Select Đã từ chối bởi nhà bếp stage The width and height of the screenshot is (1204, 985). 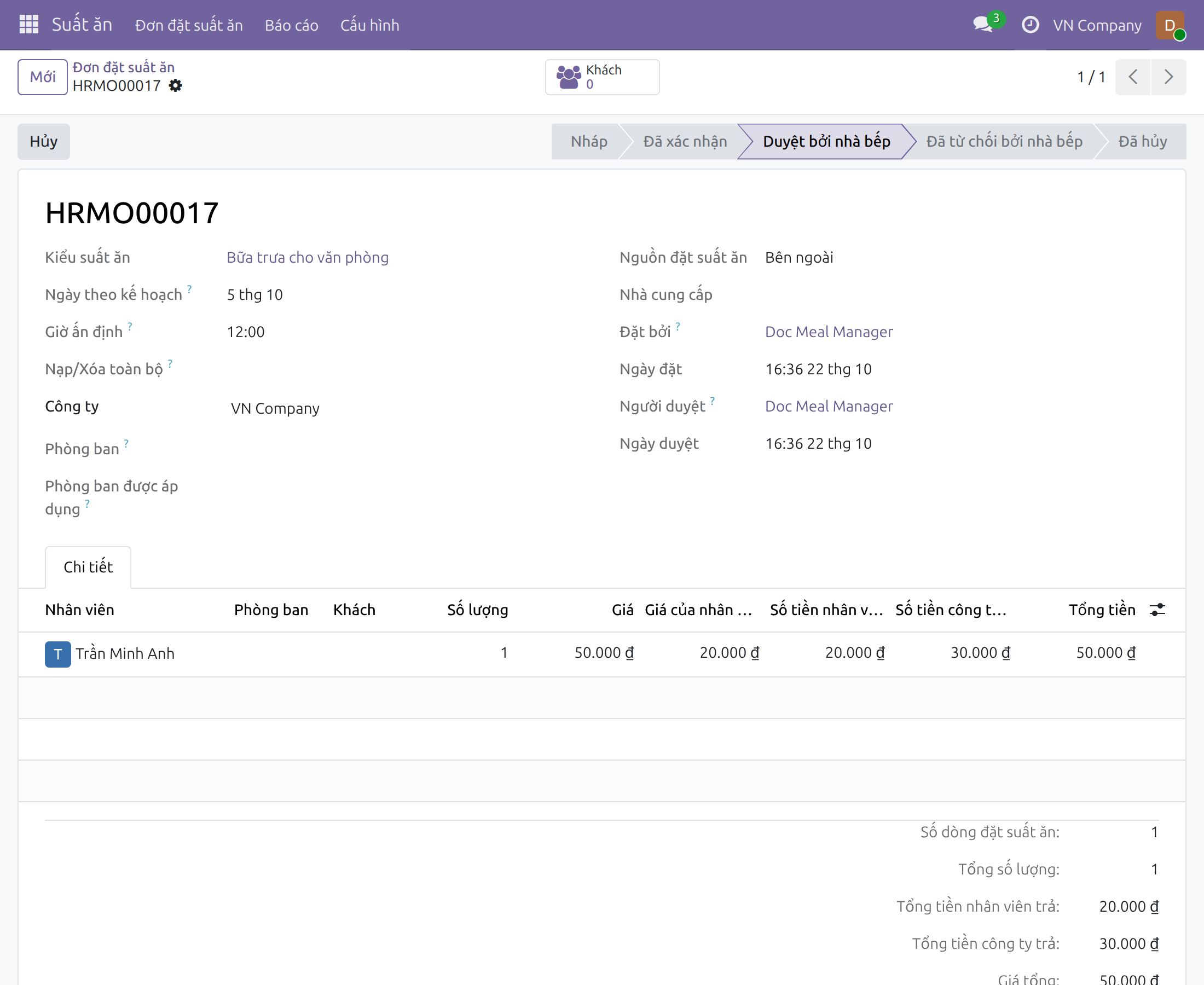click(x=1004, y=141)
